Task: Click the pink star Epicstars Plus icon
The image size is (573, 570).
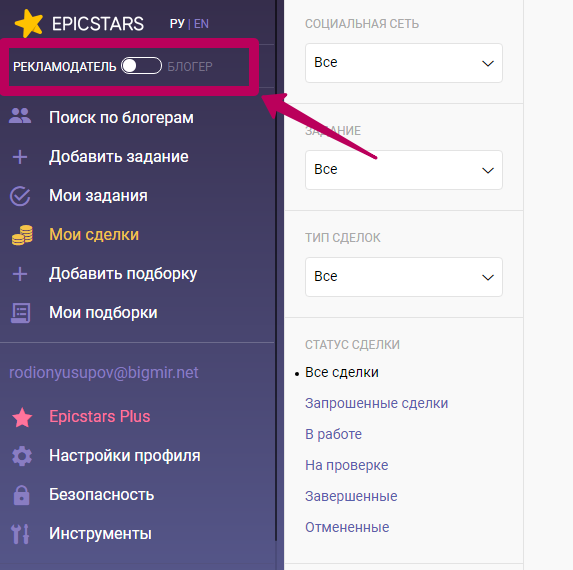Action: 22,418
